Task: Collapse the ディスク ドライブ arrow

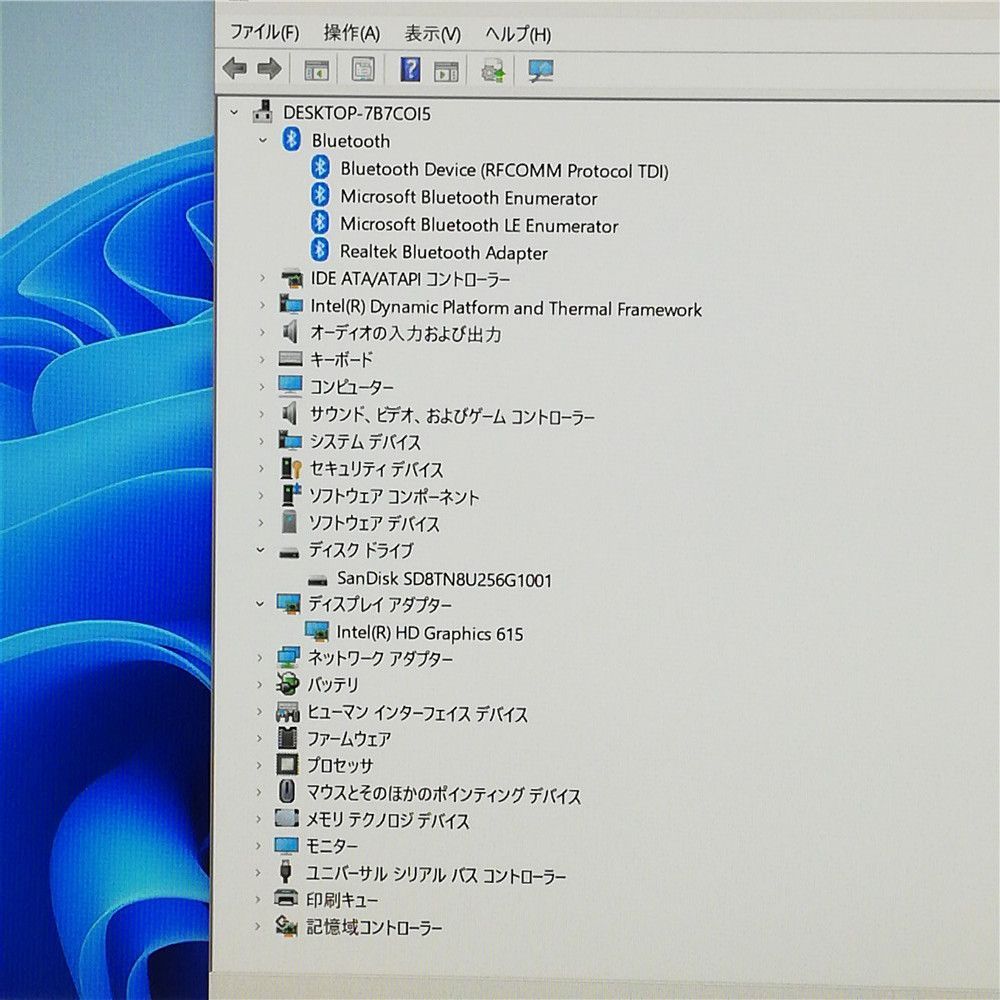Action: pyautogui.click(x=260, y=550)
